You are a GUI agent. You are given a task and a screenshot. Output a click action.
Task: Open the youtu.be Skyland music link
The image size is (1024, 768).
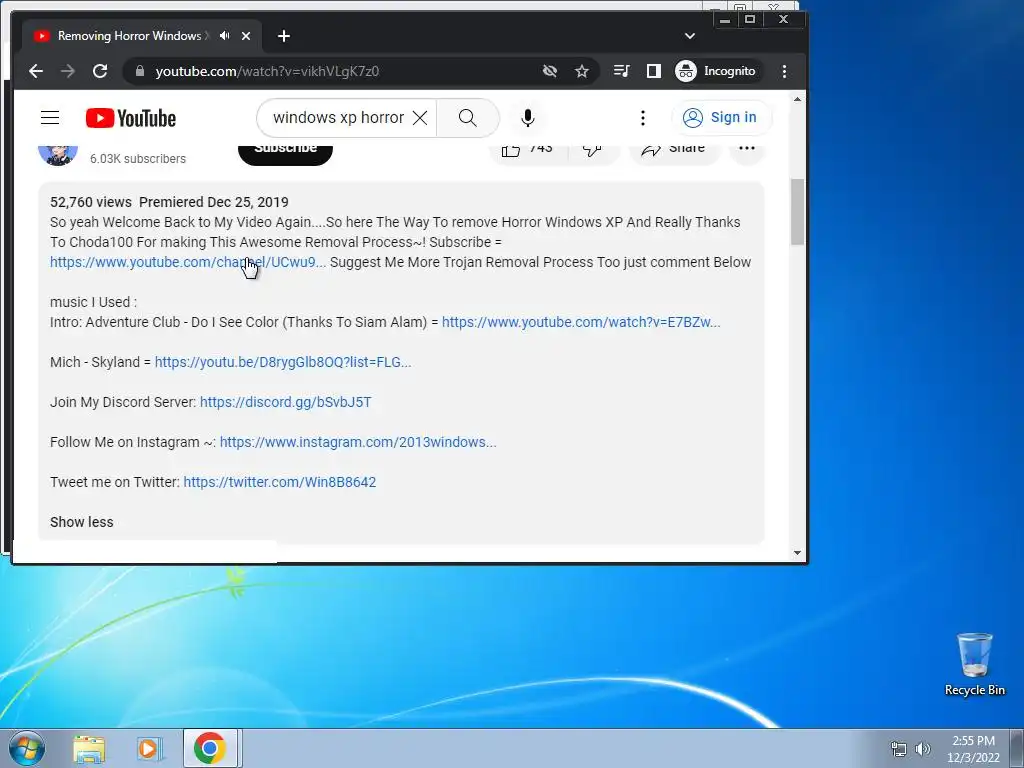283,362
